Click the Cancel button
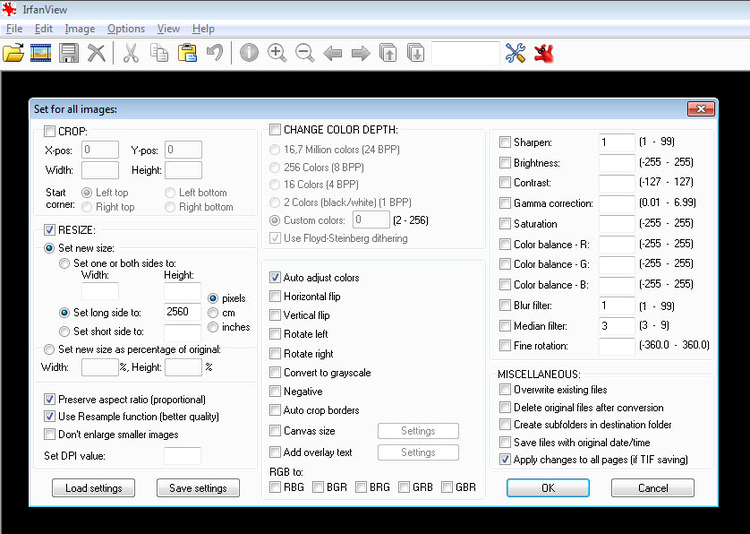Image resolution: width=750 pixels, height=534 pixels. [653, 488]
